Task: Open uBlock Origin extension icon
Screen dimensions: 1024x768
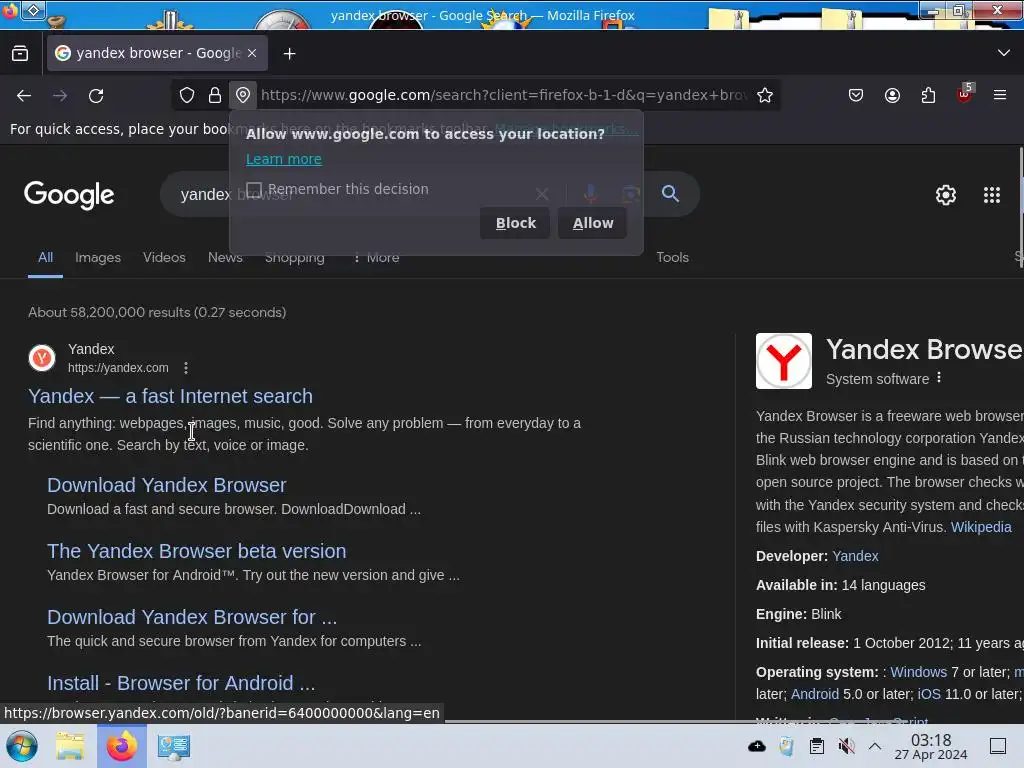Action: [965, 95]
